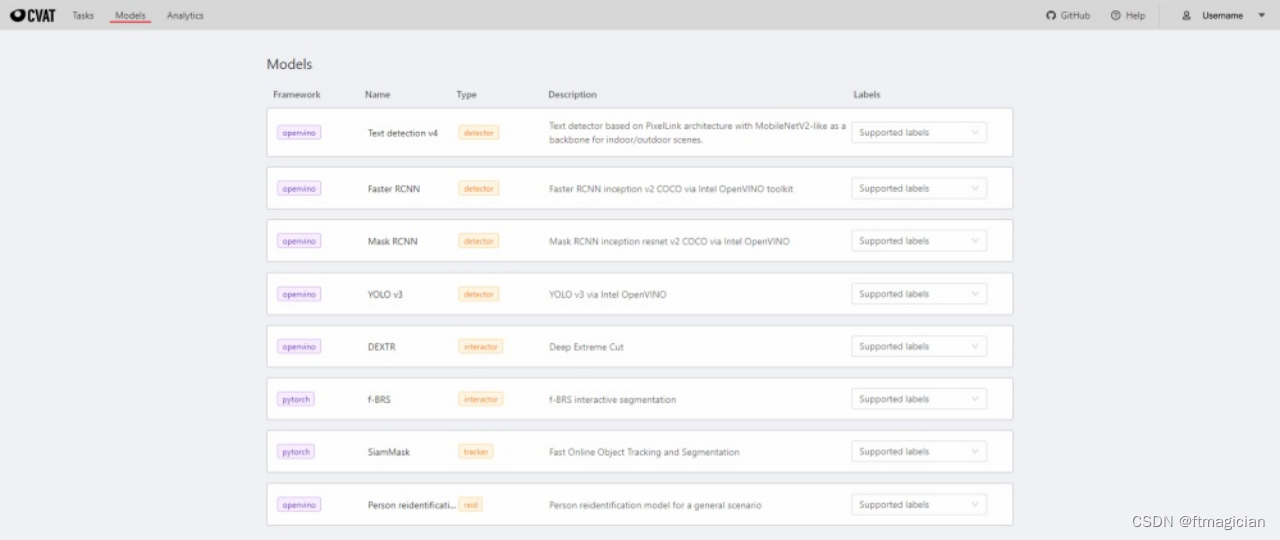Screen dimensions: 1280x540
Task: Open Supported labels for Text detection v4
Action: 919,132
